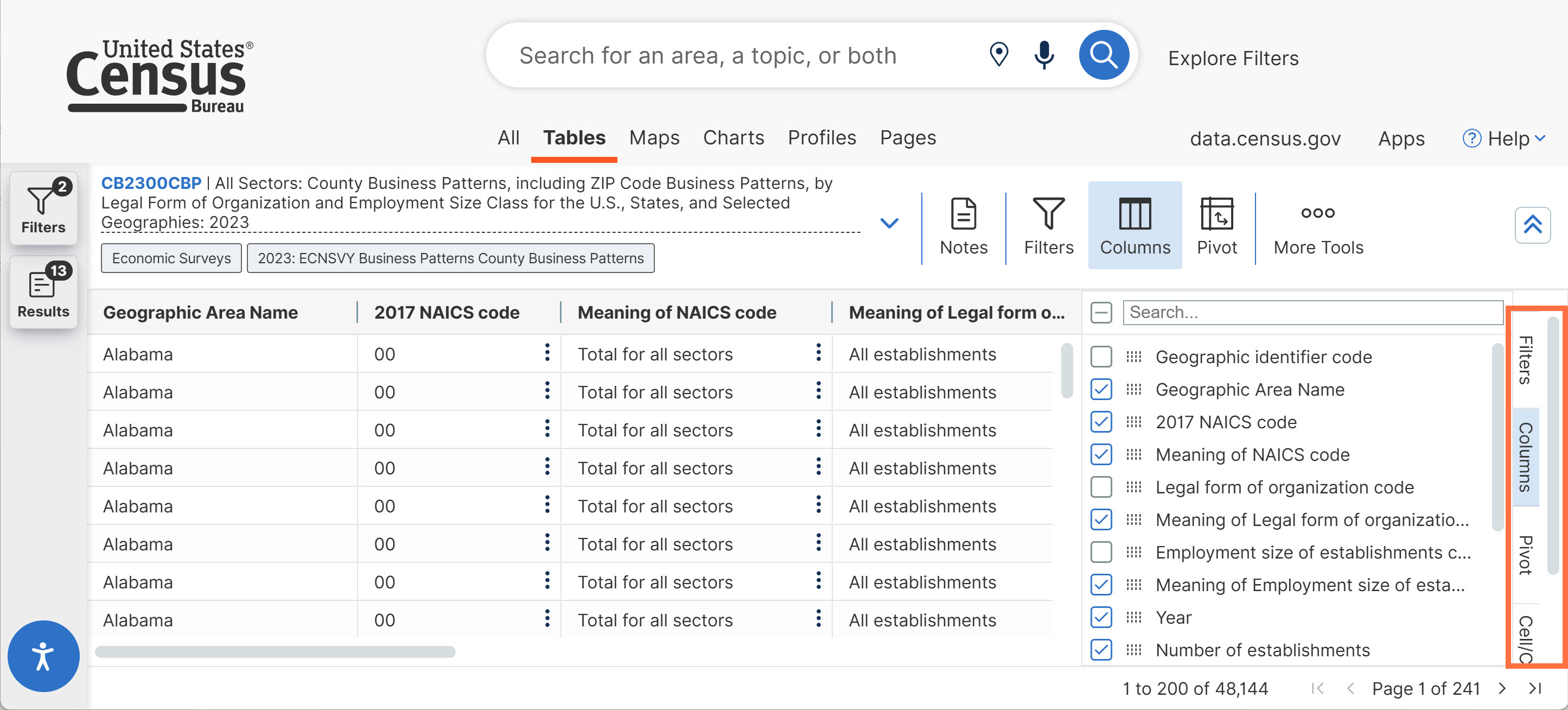Uncheck the Year column checkbox
The width and height of the screenshot is (1568, 710).
[x=1100, y=617]
